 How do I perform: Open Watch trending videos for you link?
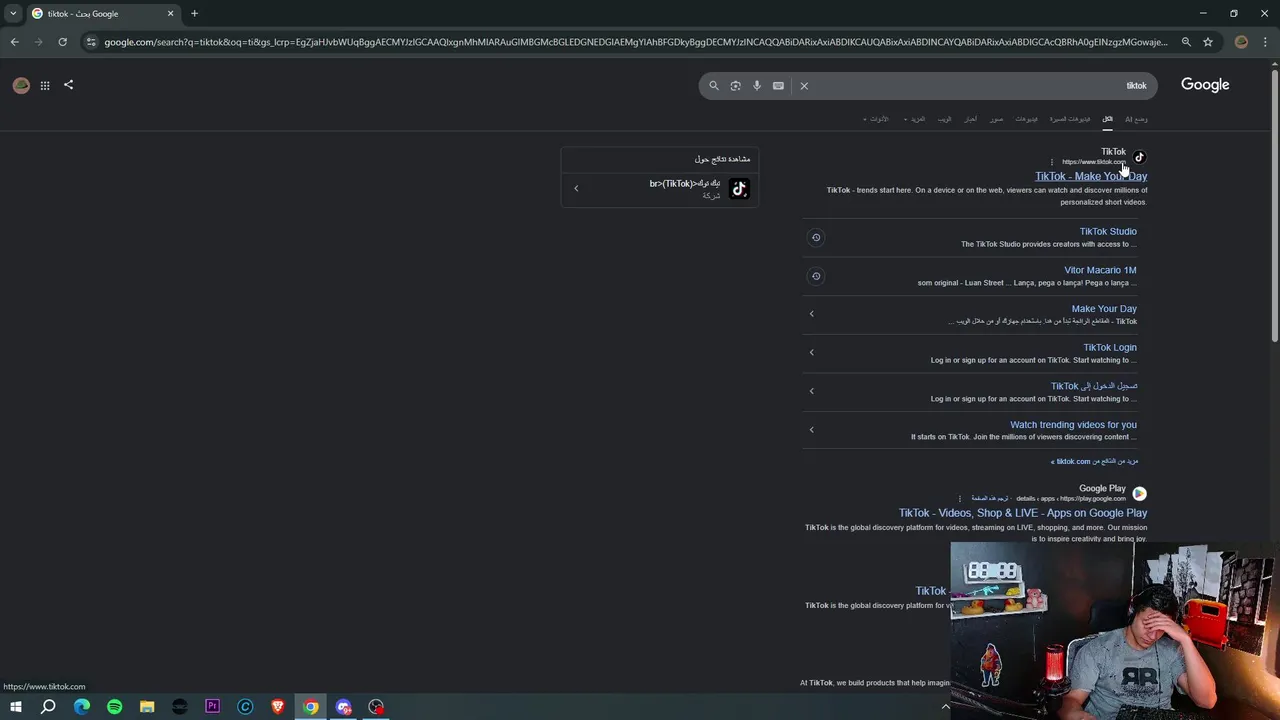point(1073,425)
